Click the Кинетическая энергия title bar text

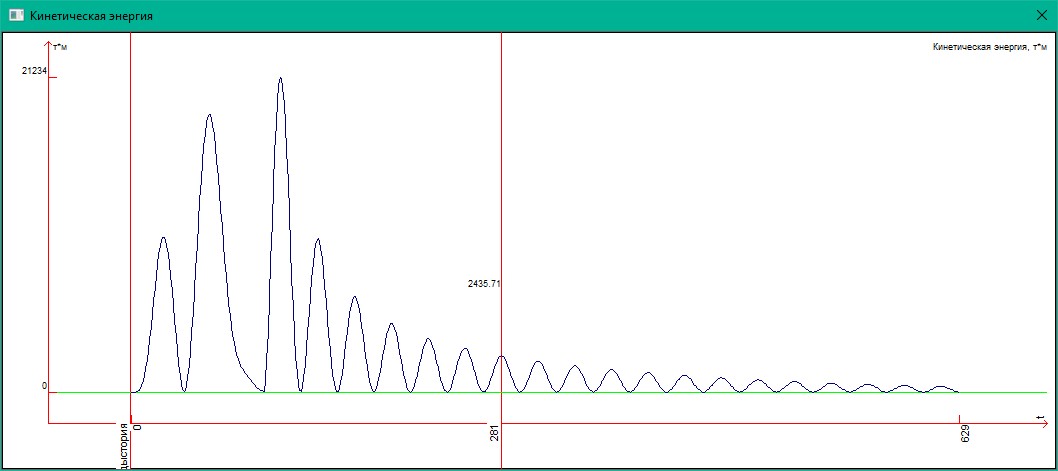(x=92, y=17)
